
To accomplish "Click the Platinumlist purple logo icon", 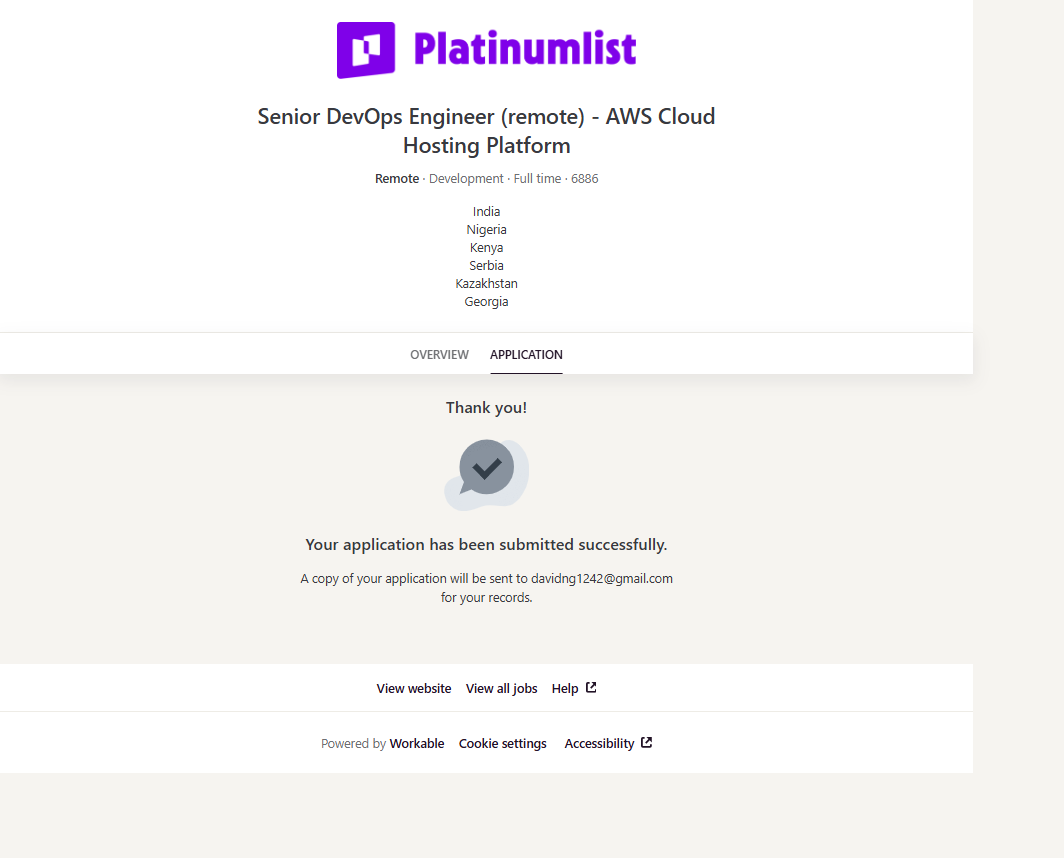I will 366,50.
